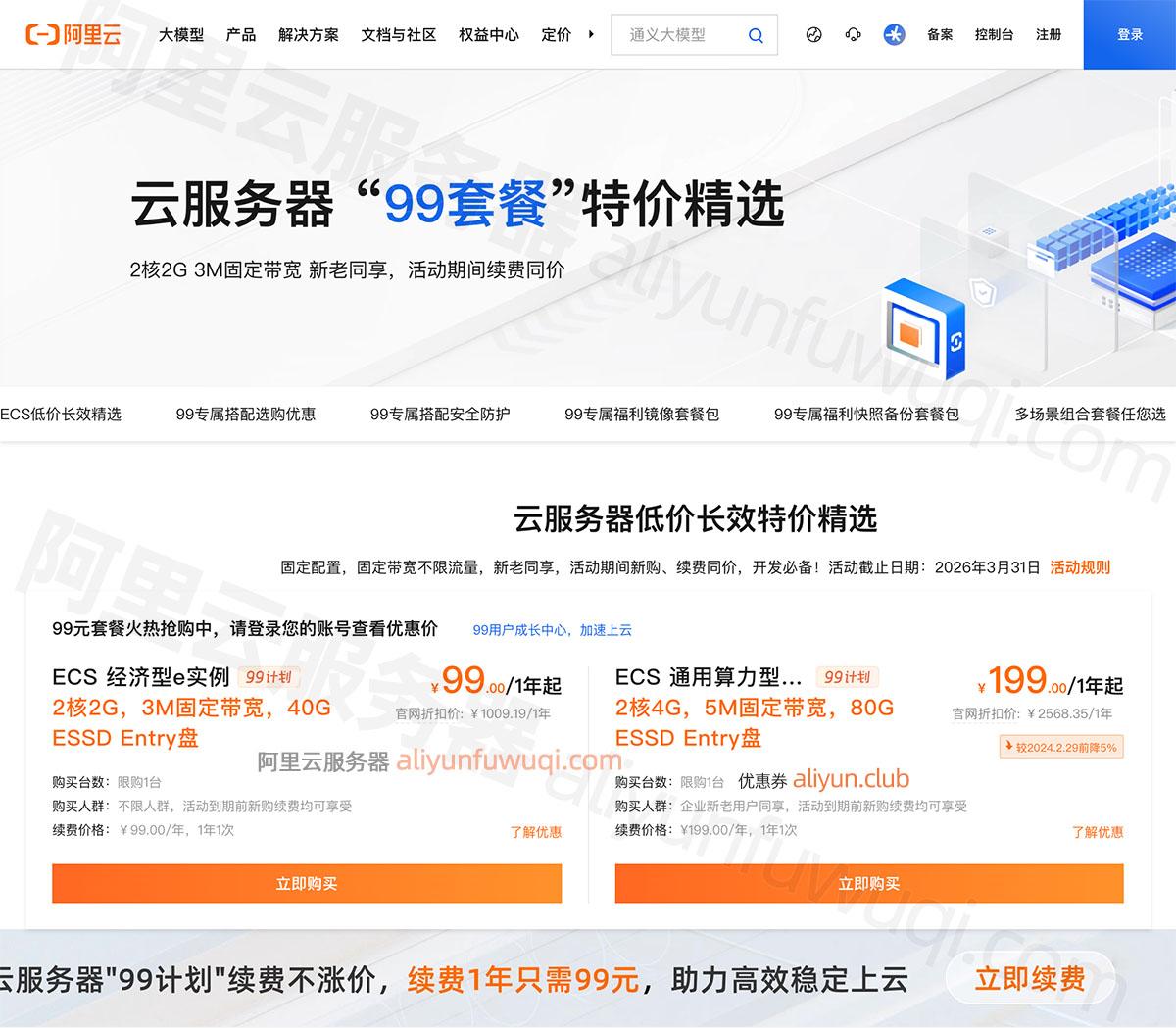1176x1028 pixels.
Task: Expand more nav items with the arrow
Action: 591,34
